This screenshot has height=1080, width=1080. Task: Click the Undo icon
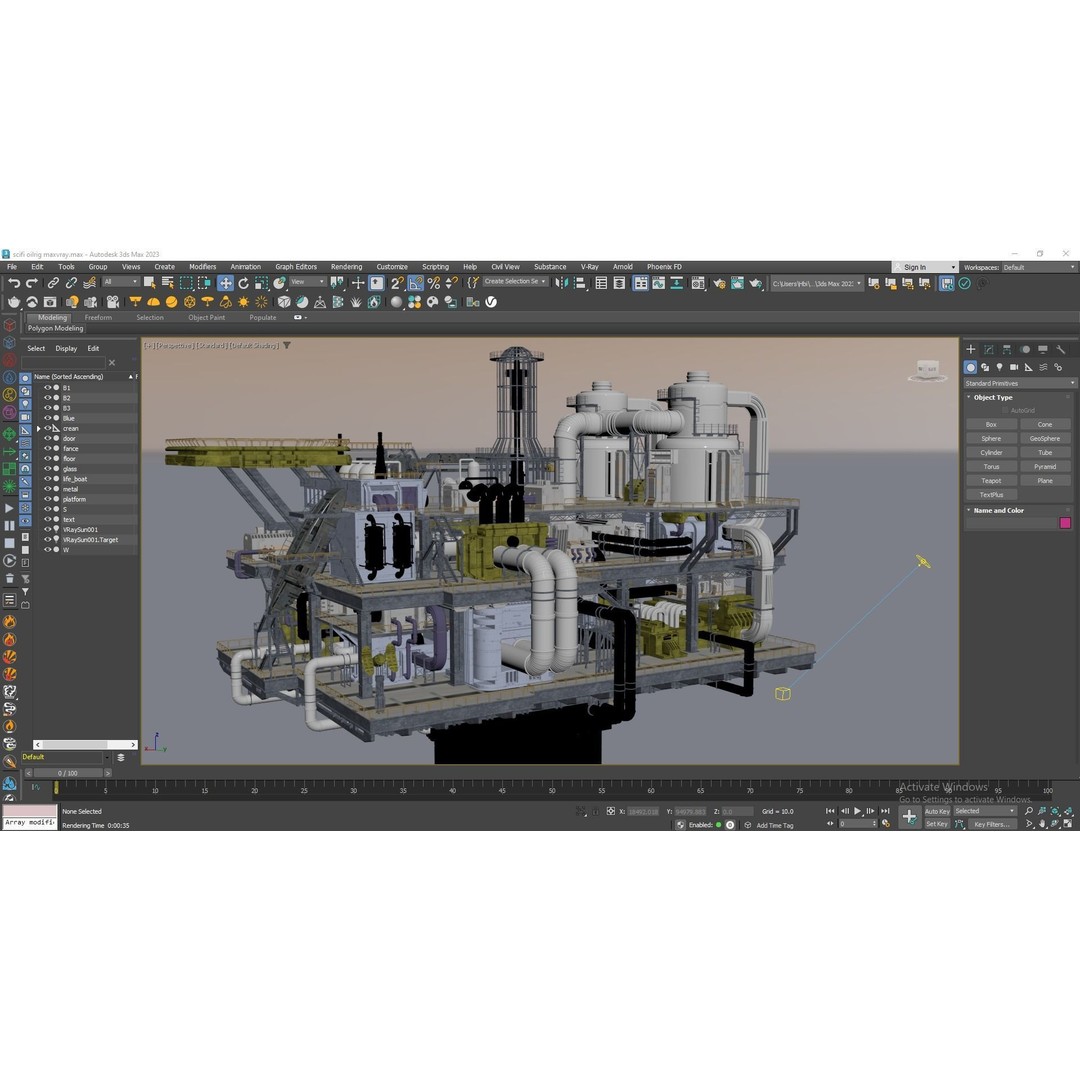click(14, 283)
